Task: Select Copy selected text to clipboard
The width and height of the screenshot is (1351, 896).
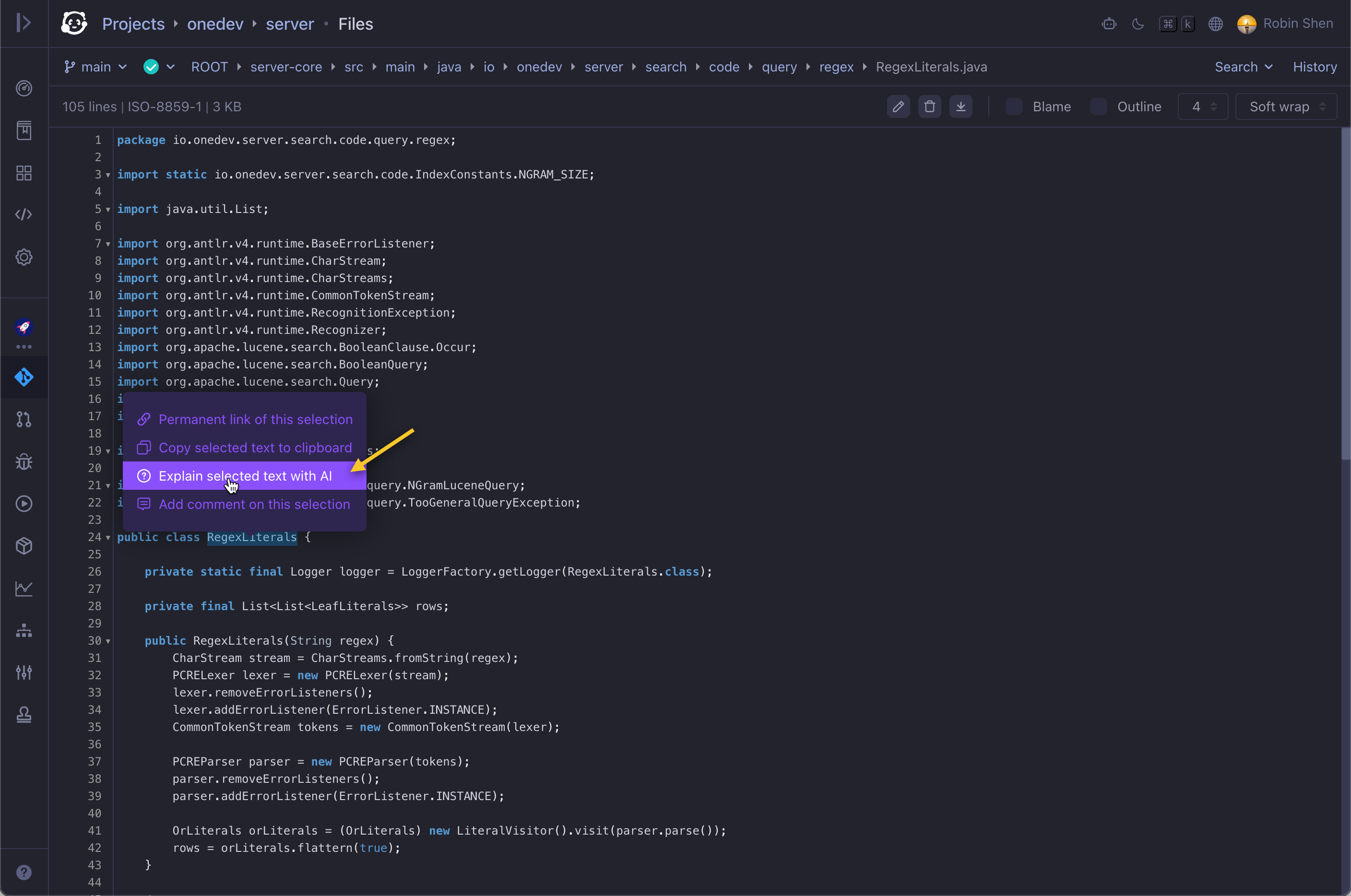Action: 255,448
